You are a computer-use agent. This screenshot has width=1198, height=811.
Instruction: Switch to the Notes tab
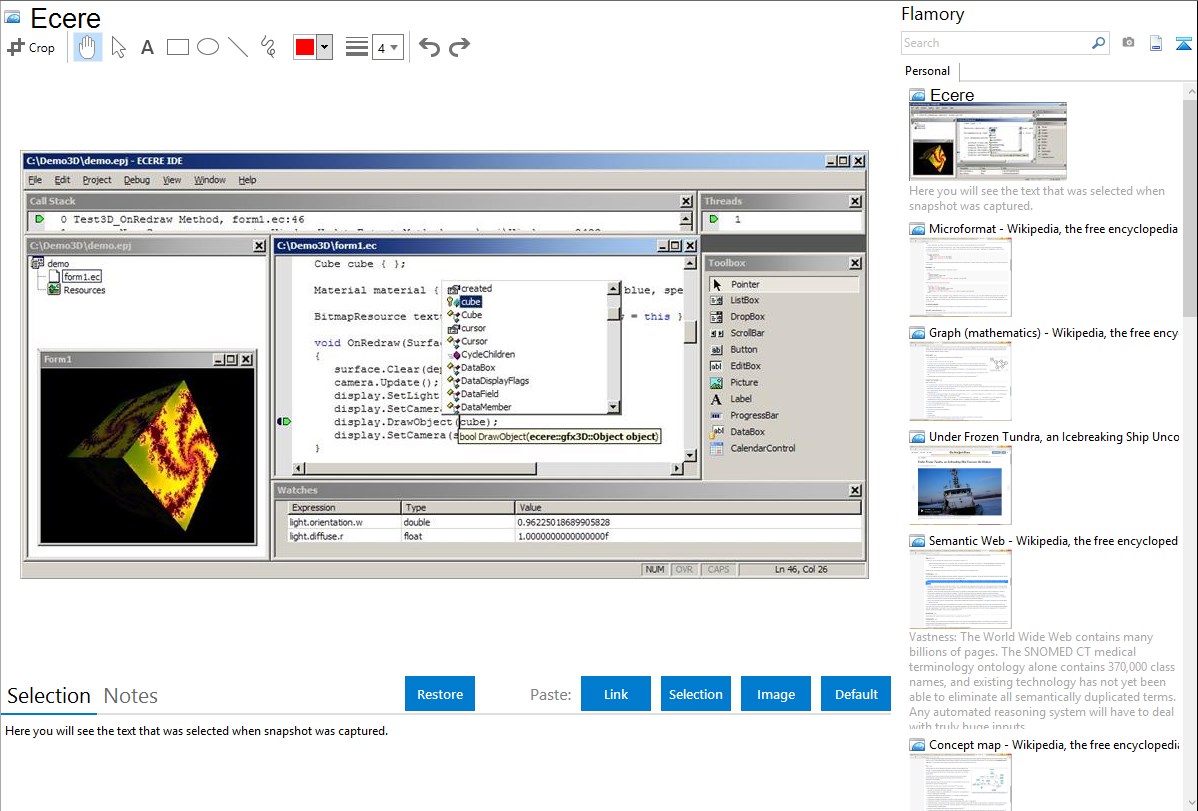point(130,696)
